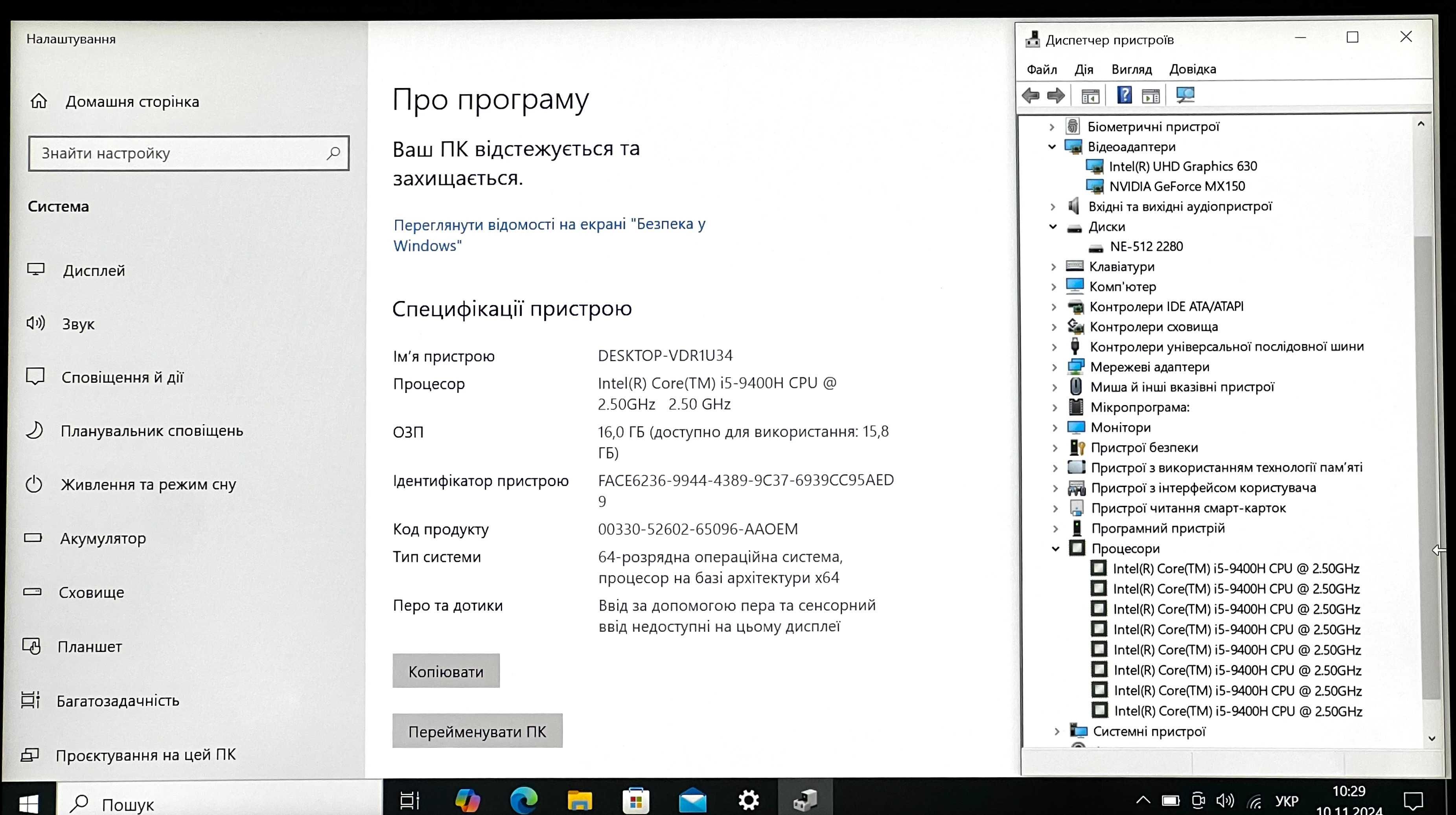
Task: Expand Мережеві адаптери node
Action: point(1054,367)
